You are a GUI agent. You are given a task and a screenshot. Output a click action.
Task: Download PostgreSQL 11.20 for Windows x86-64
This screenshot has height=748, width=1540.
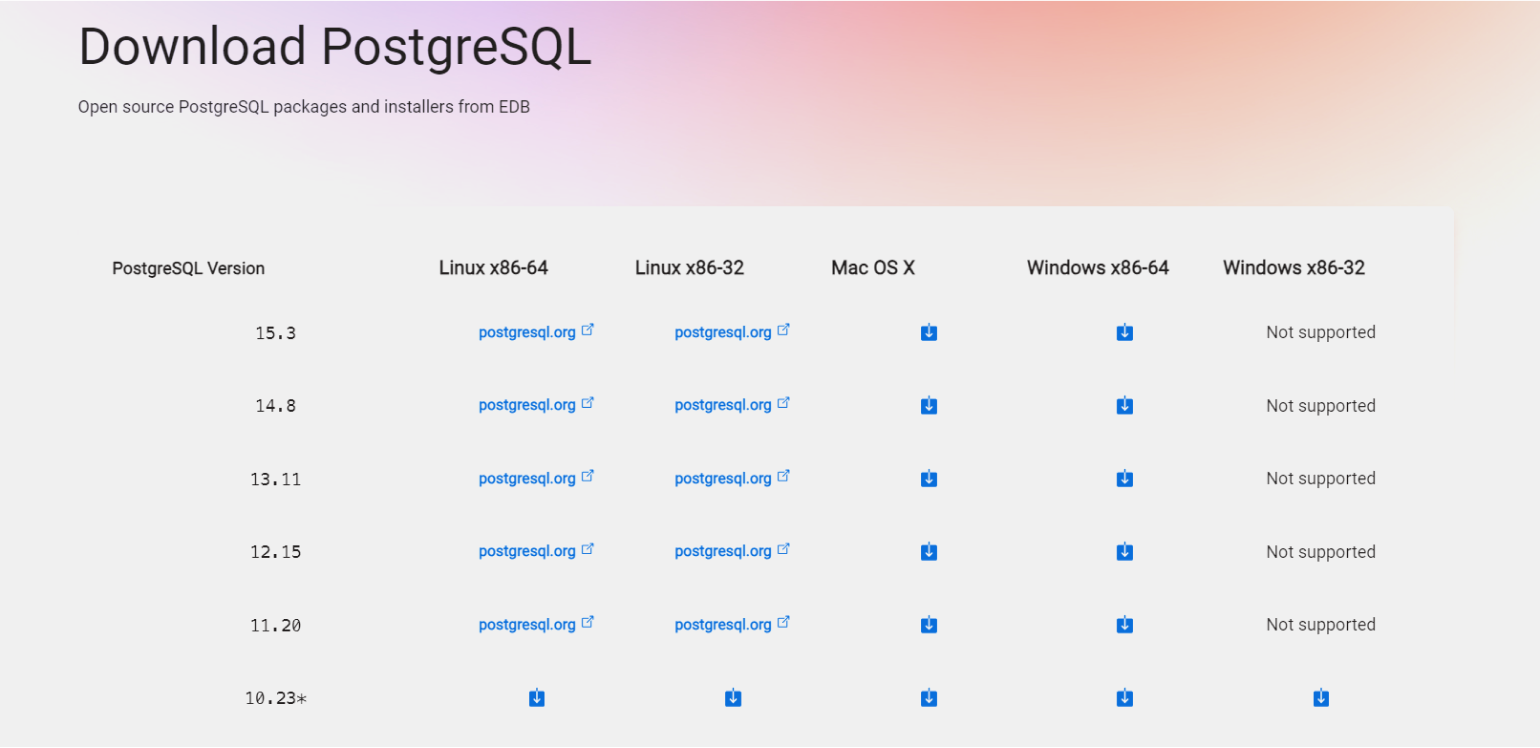pyautogui.click(x=1125, y=625)
